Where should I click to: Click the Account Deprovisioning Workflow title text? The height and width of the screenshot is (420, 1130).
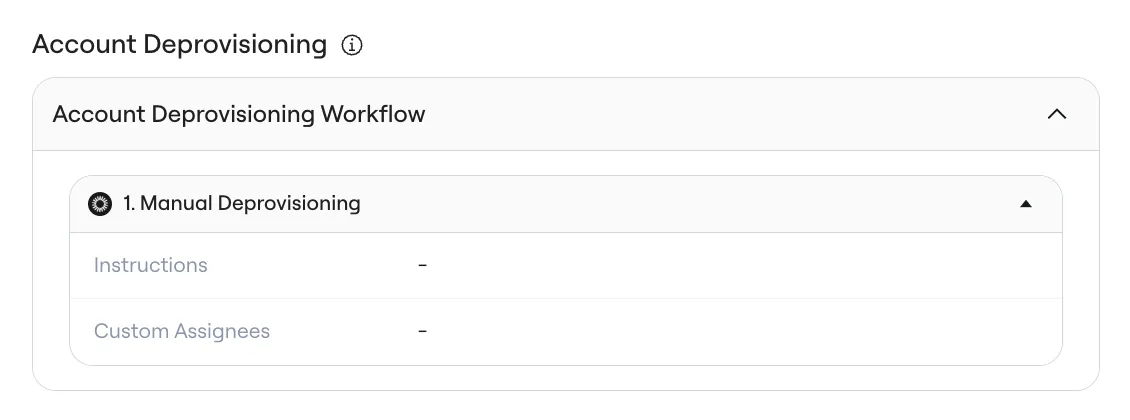click(x=239, y=114)
